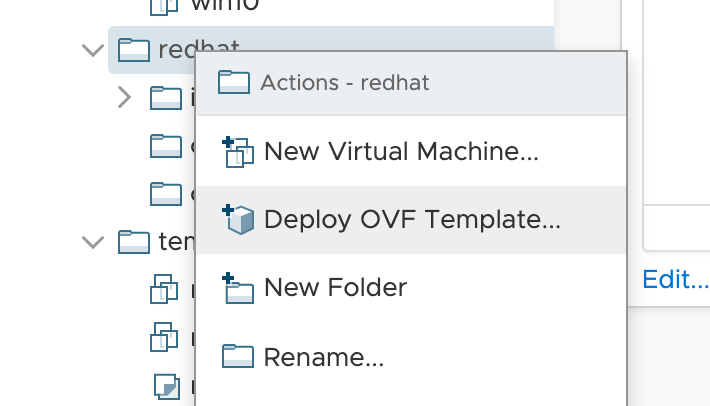Viewport: 710px width, 406px height.
Task: Collapse the tem folder chevron
Action: click(x=93, y=242)
